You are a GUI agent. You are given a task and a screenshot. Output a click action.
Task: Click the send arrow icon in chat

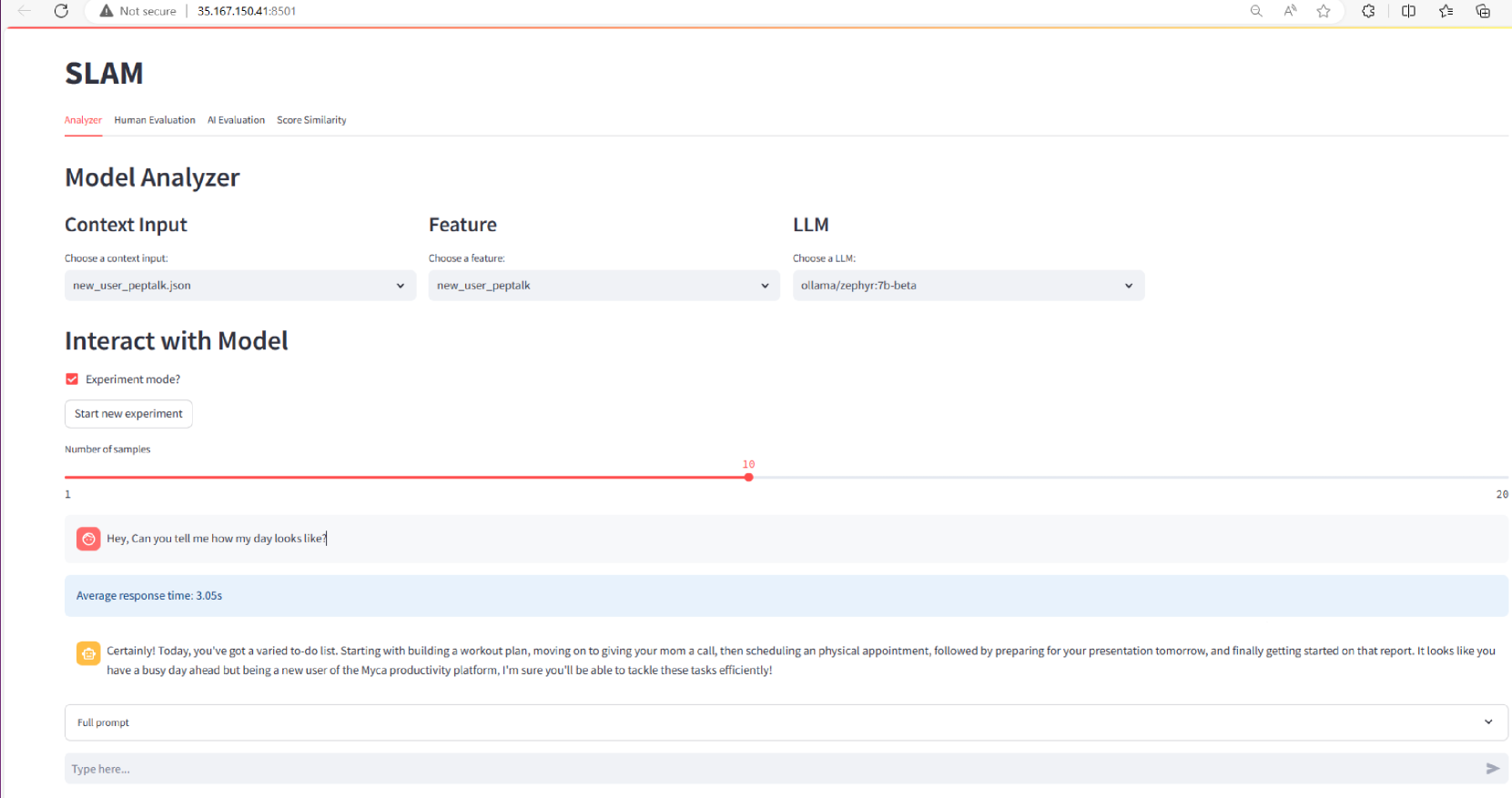pos(1492,769)
